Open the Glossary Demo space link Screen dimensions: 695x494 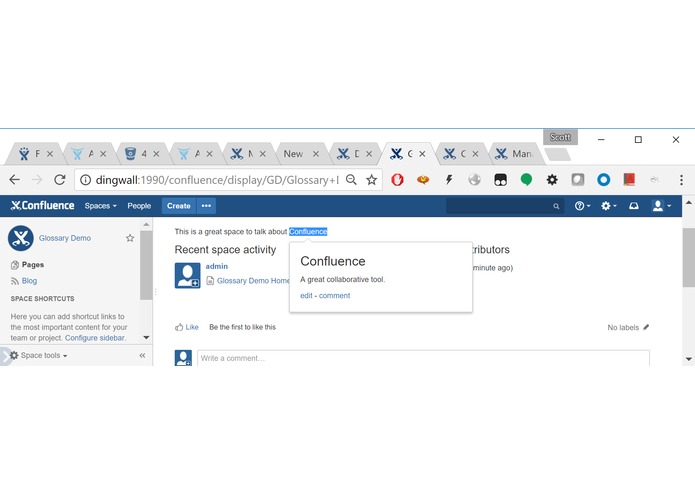65,238
